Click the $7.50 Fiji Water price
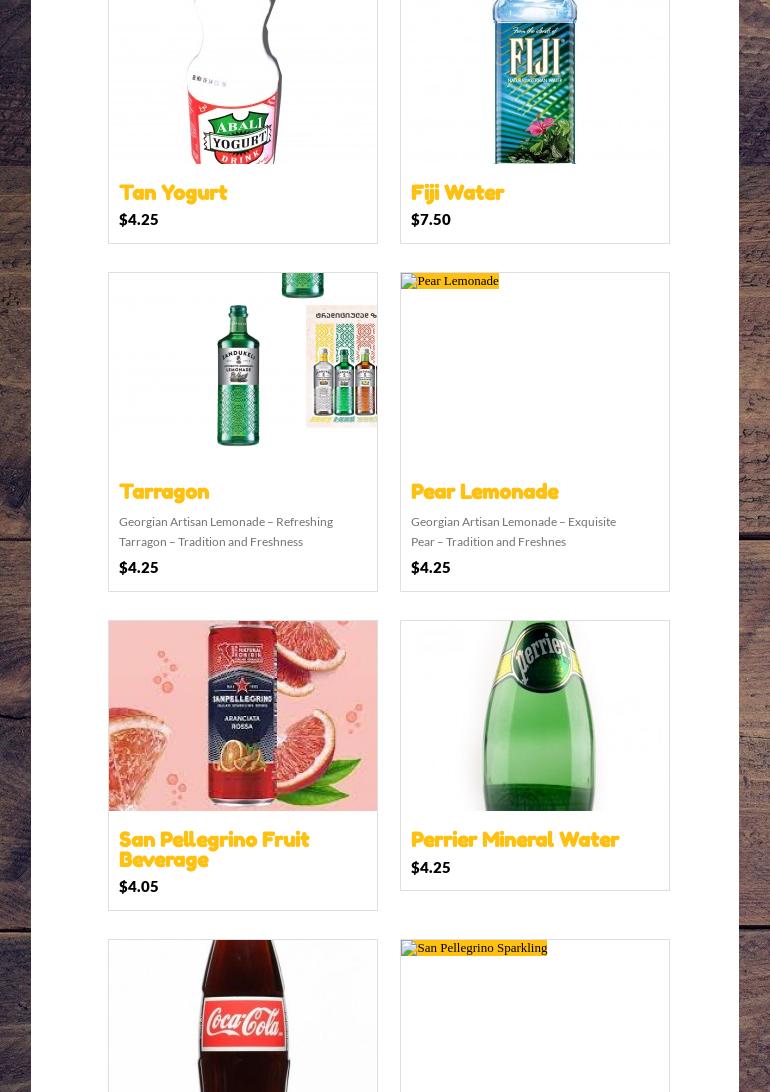This screenshot has height=1092, width=770. (431, 219)
